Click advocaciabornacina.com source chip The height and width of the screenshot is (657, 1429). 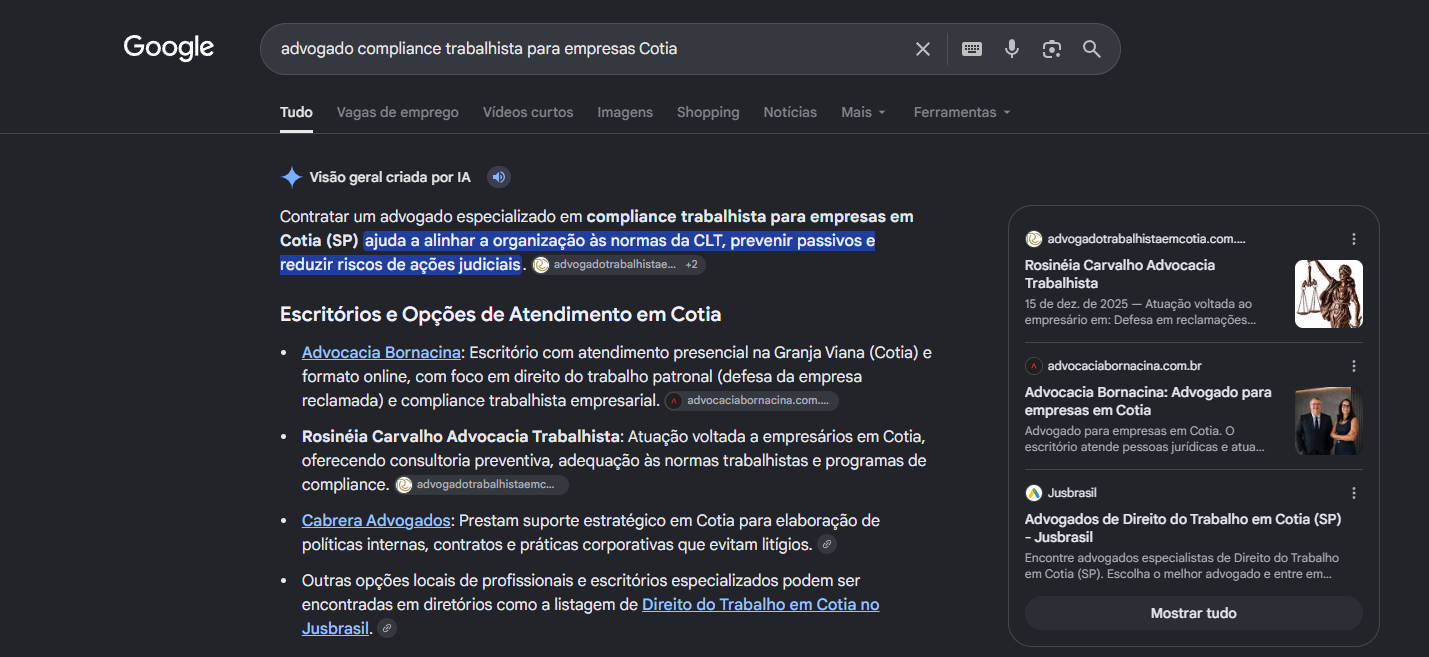coord(752,401)
